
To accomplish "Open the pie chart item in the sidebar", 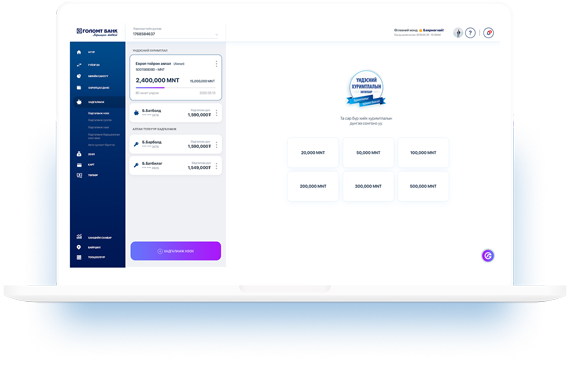I will (x=92, y=76).
